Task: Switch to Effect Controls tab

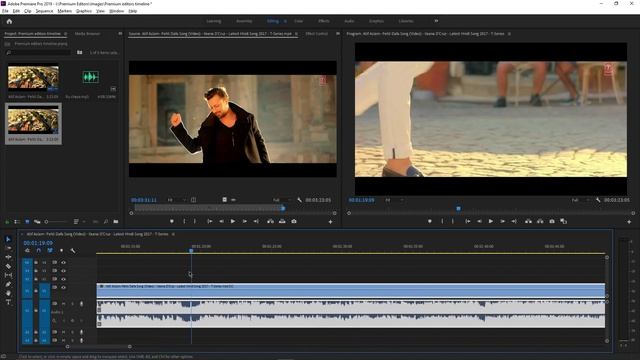Action: pos(317,34)
